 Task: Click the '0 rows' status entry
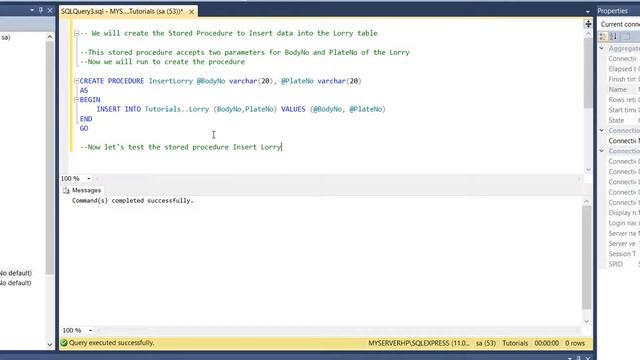575,343
